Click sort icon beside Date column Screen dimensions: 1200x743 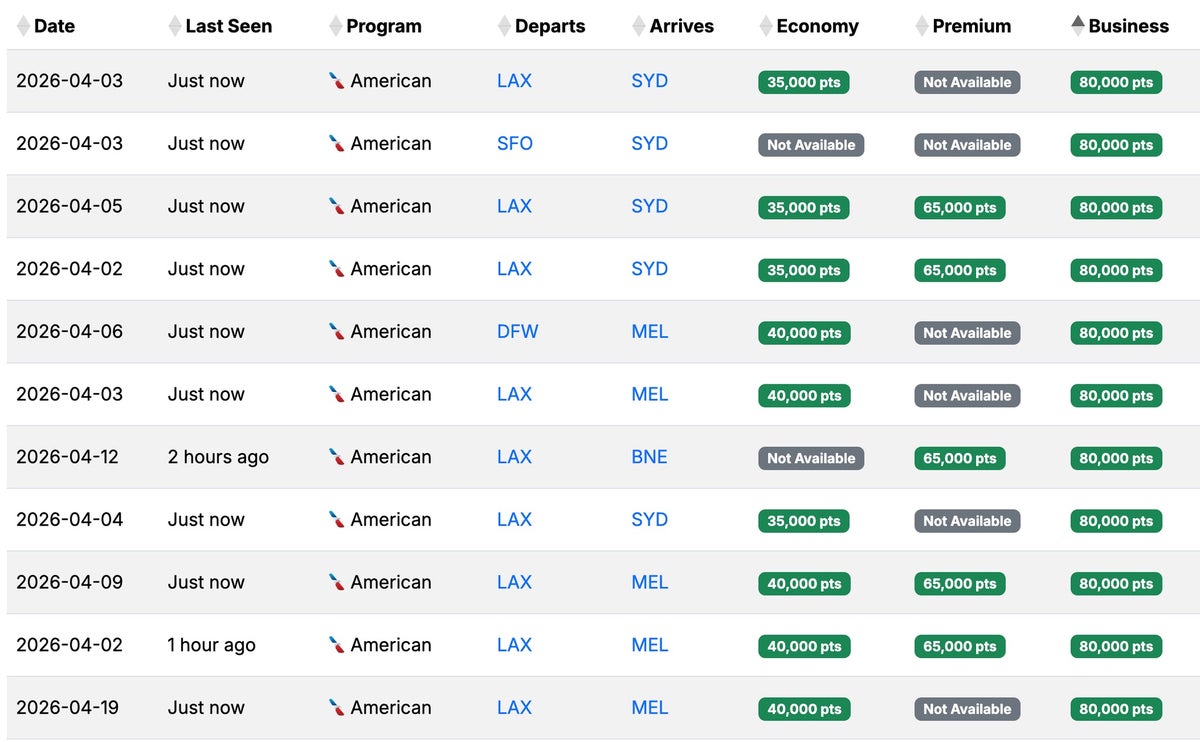coord(23,26)
